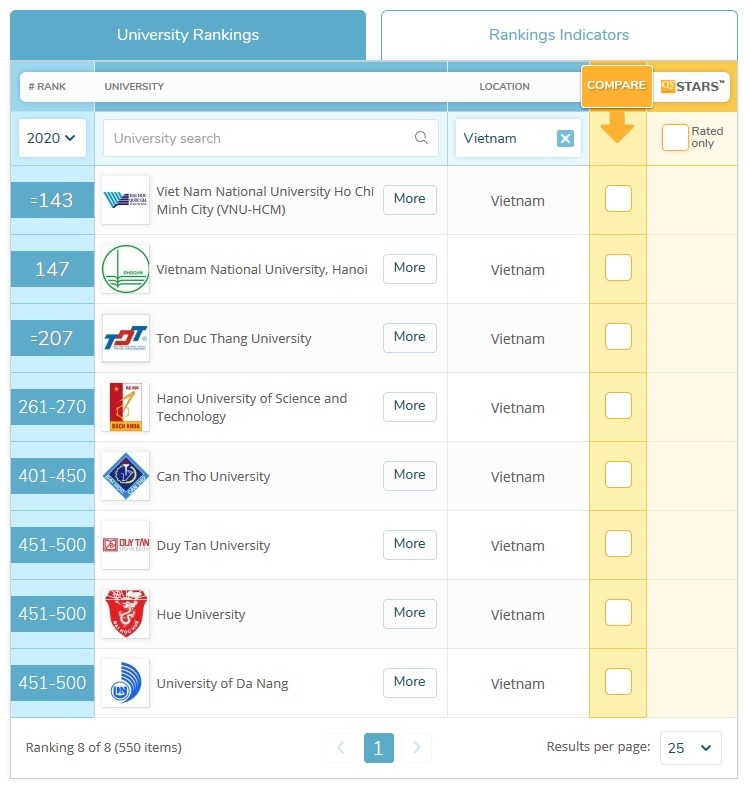Show More details for Hue University
Image resolution: width=750 pixels, height=790 pixels.
410,614
